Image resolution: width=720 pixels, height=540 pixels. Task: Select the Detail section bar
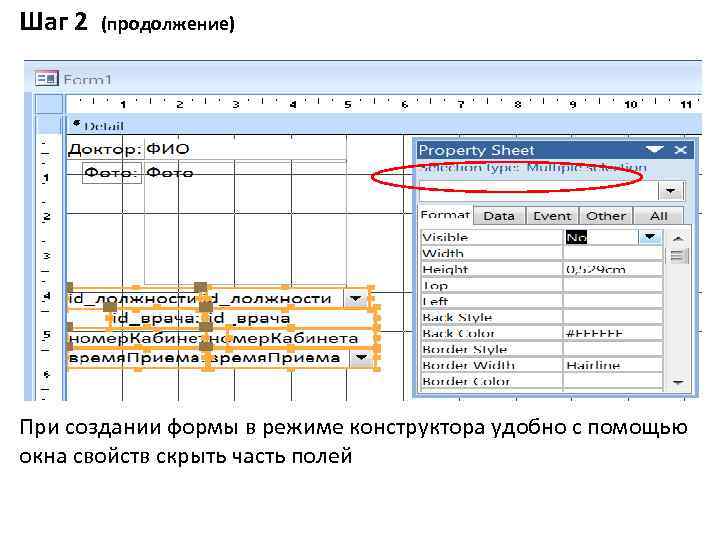click(384, 125)
